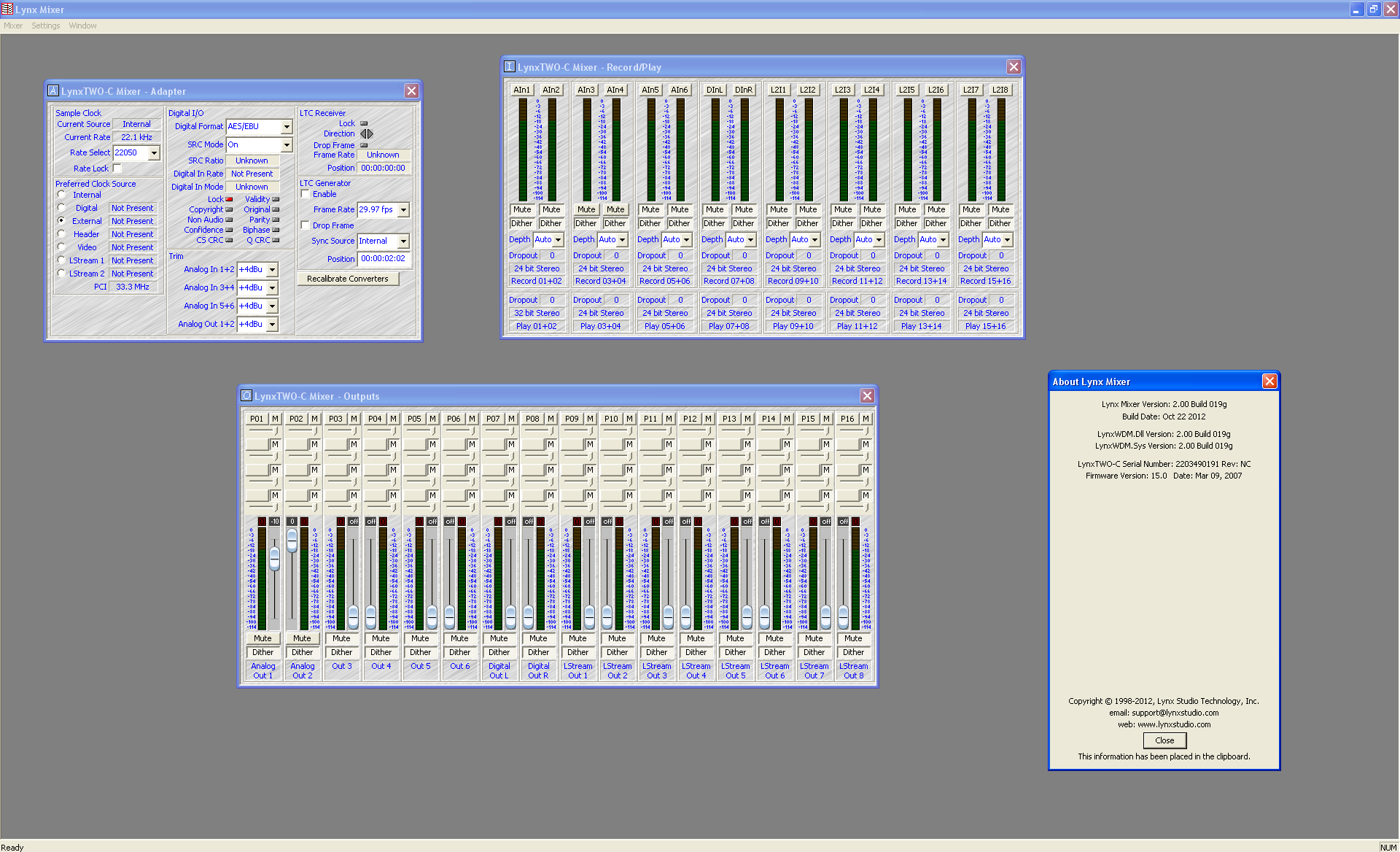Click the Outputs window's 'O' title icon

(246, 395)
